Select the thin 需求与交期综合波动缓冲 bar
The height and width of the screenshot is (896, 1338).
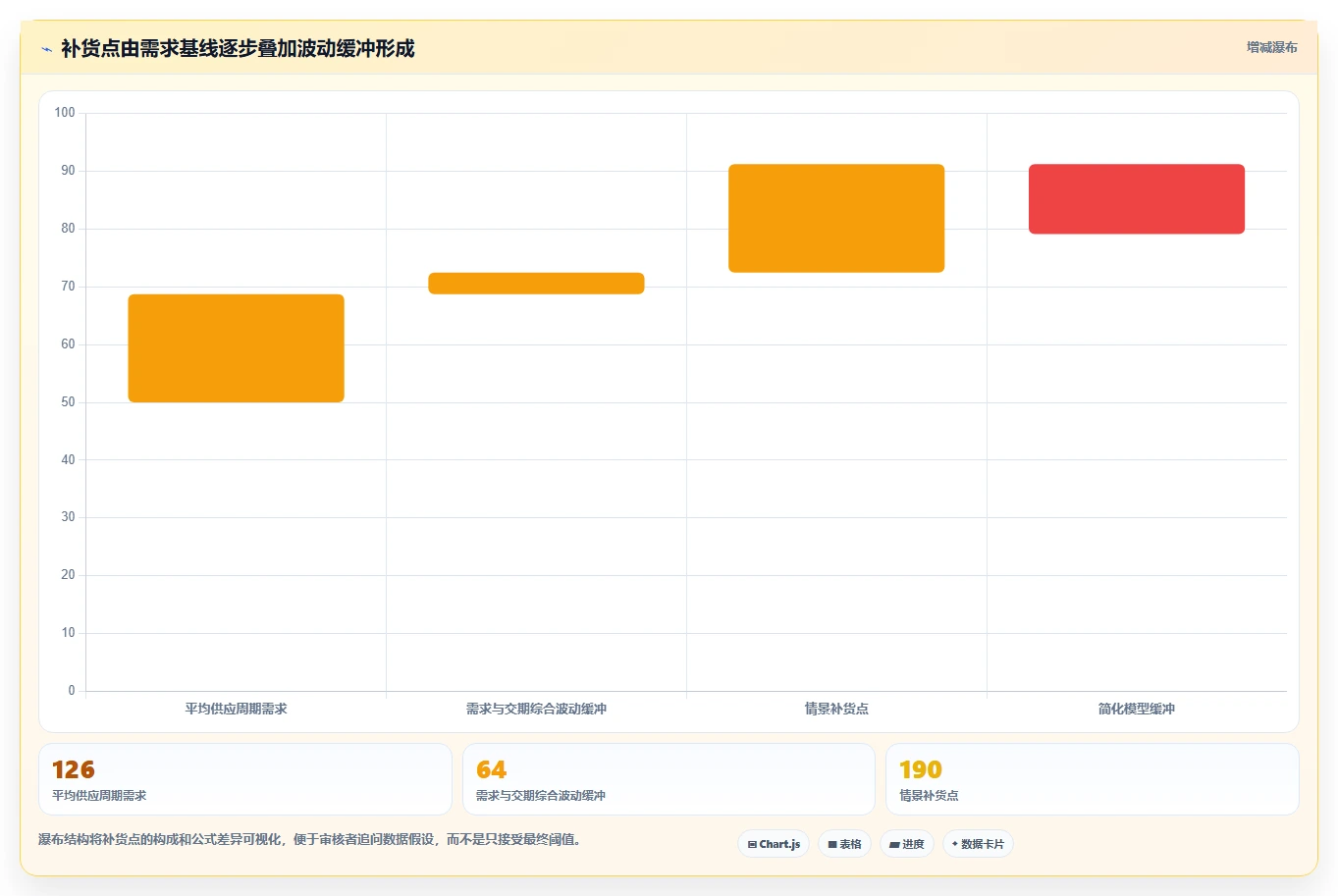[536, 284]
